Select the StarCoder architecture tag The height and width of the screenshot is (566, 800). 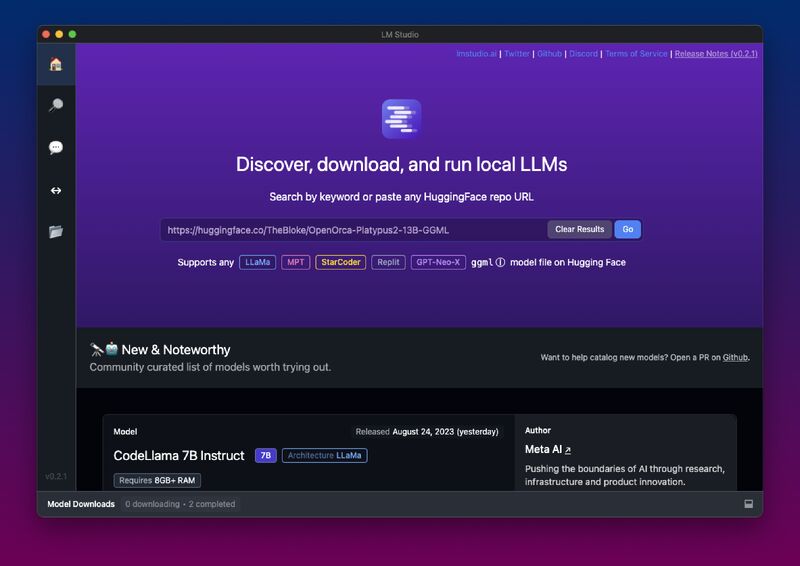pyautogui.click(x=341, y=263)
